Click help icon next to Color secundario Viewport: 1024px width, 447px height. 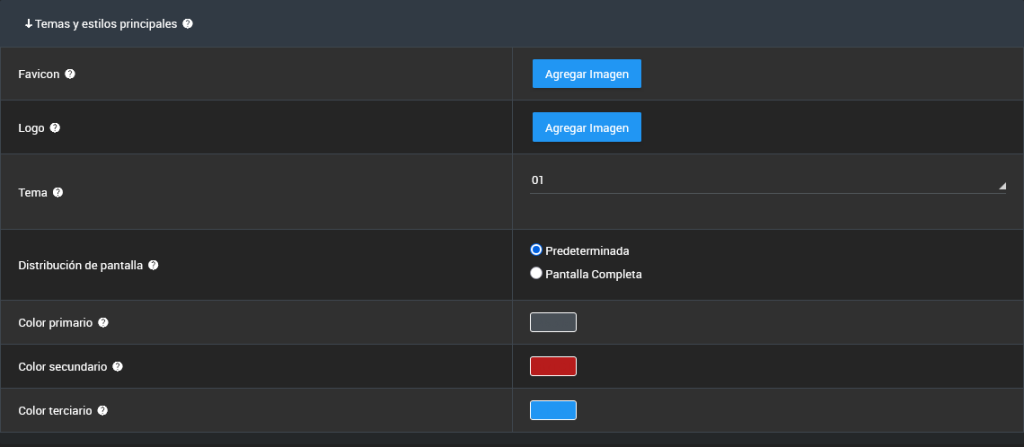[x=118, y=367]
